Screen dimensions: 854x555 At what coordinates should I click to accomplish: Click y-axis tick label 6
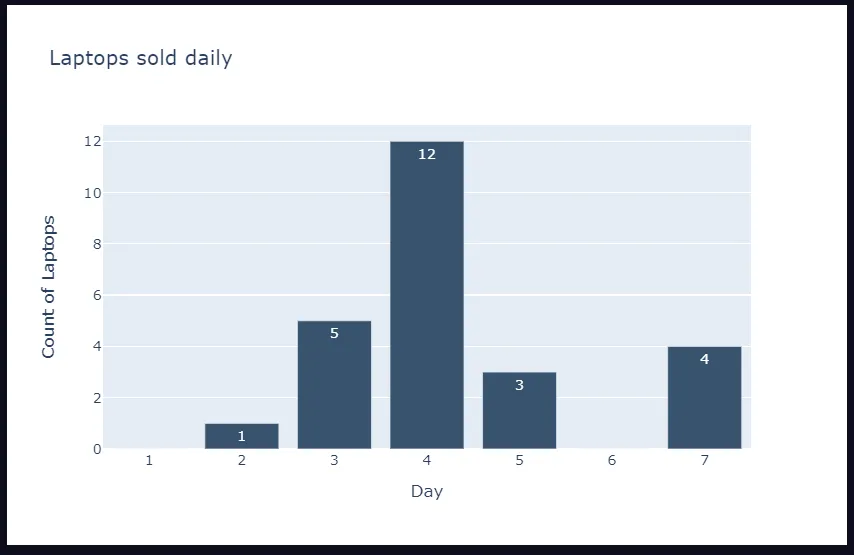point(97,295)
